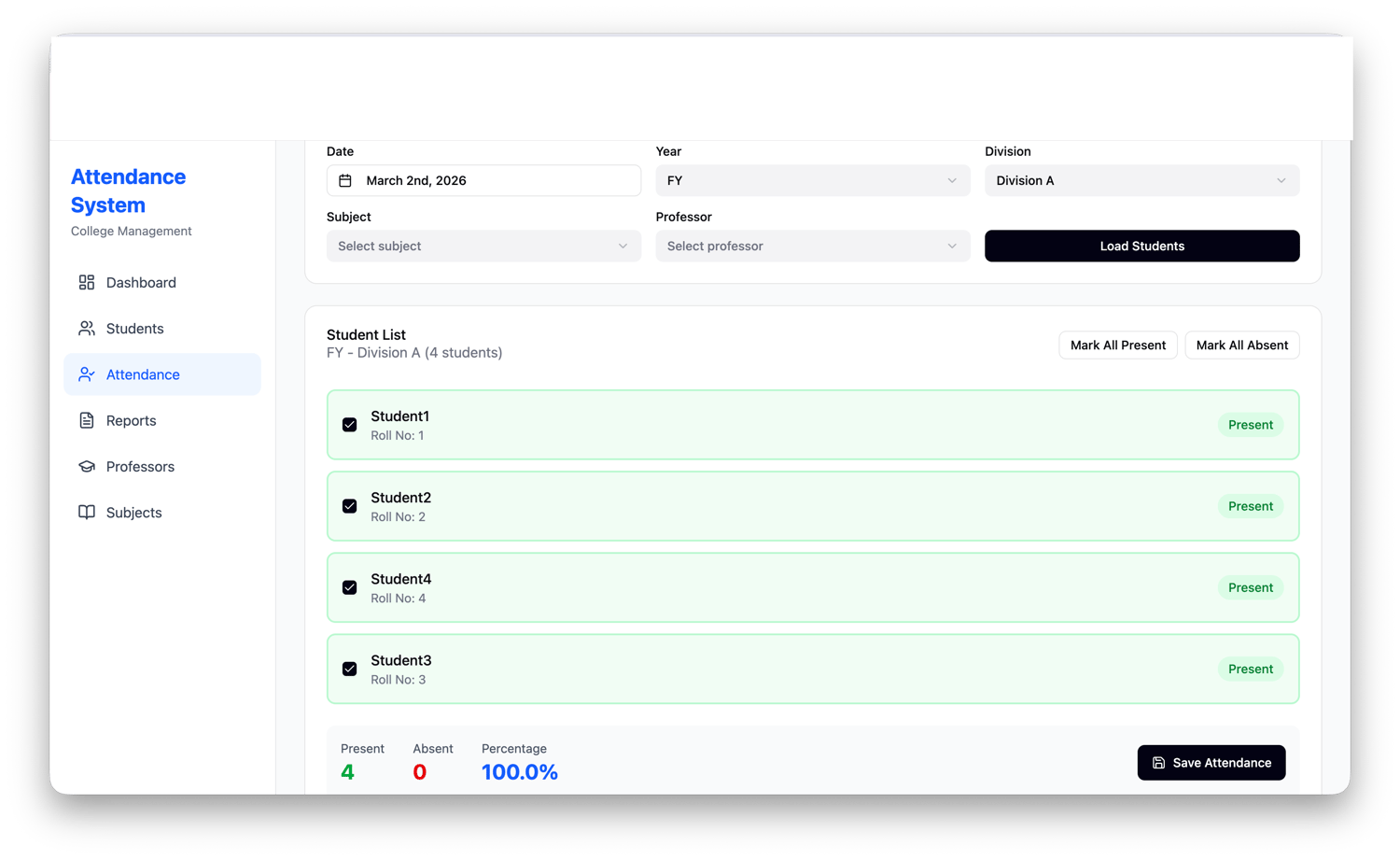This screenshot has height=860, width=1400.
Task: Open the Year dropdown showing FY
Action: click(x=813, y=180)
